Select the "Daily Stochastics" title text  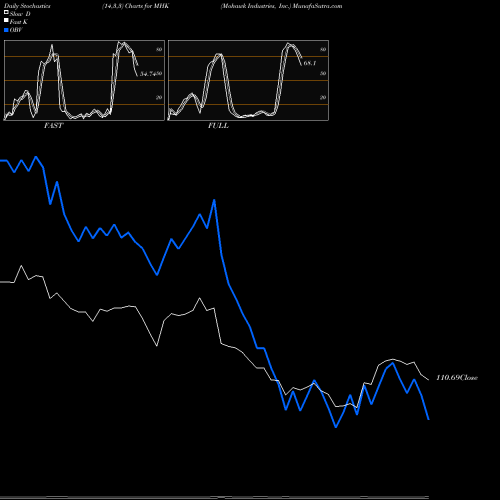point(27,6)
